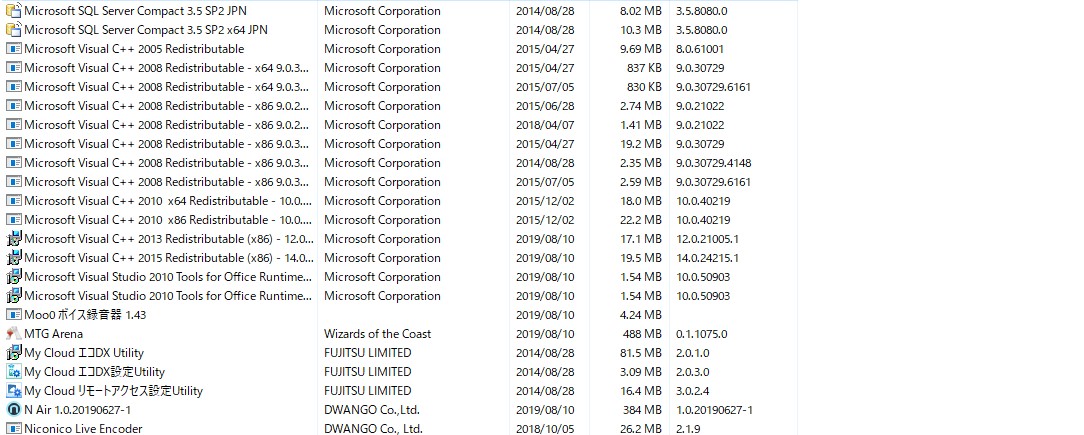Screen dimensions: 1084x435
Task: Click the My Cloud エコDX設定Utility icon
Action: (14, 372)
